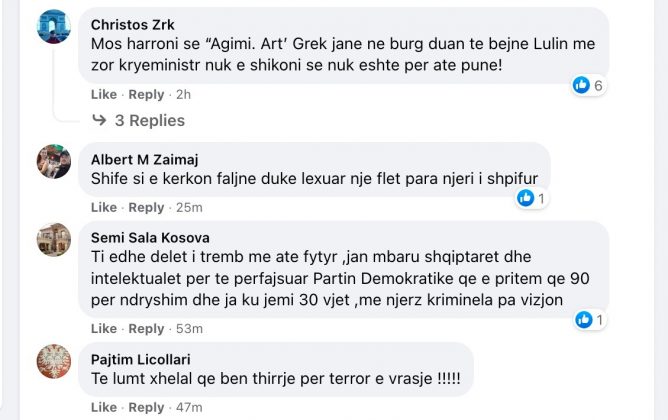Click like reaction icon on Christos Zrk's comment
Screen dimensions: 668x420
point(582,85)
